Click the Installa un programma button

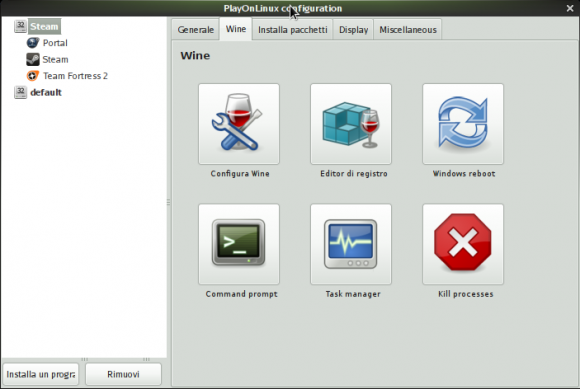tap(41, 374)
